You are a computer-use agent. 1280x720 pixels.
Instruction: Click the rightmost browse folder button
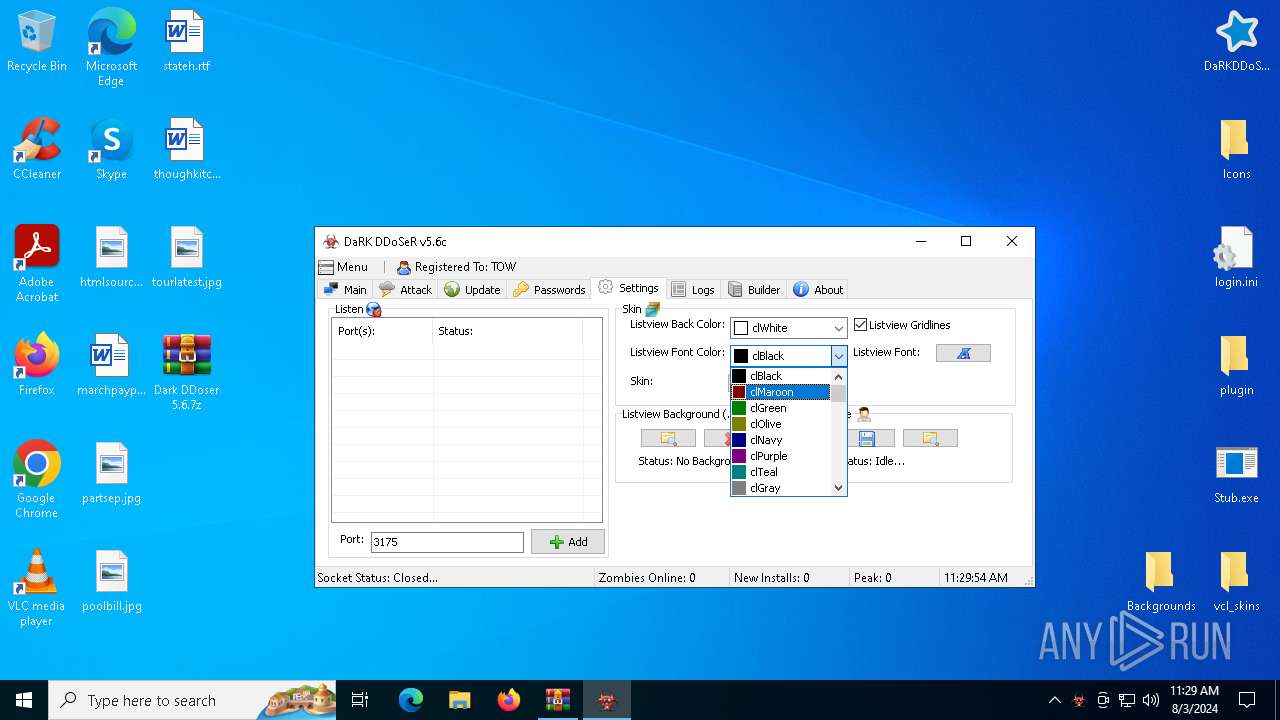[x=930, y=438]
